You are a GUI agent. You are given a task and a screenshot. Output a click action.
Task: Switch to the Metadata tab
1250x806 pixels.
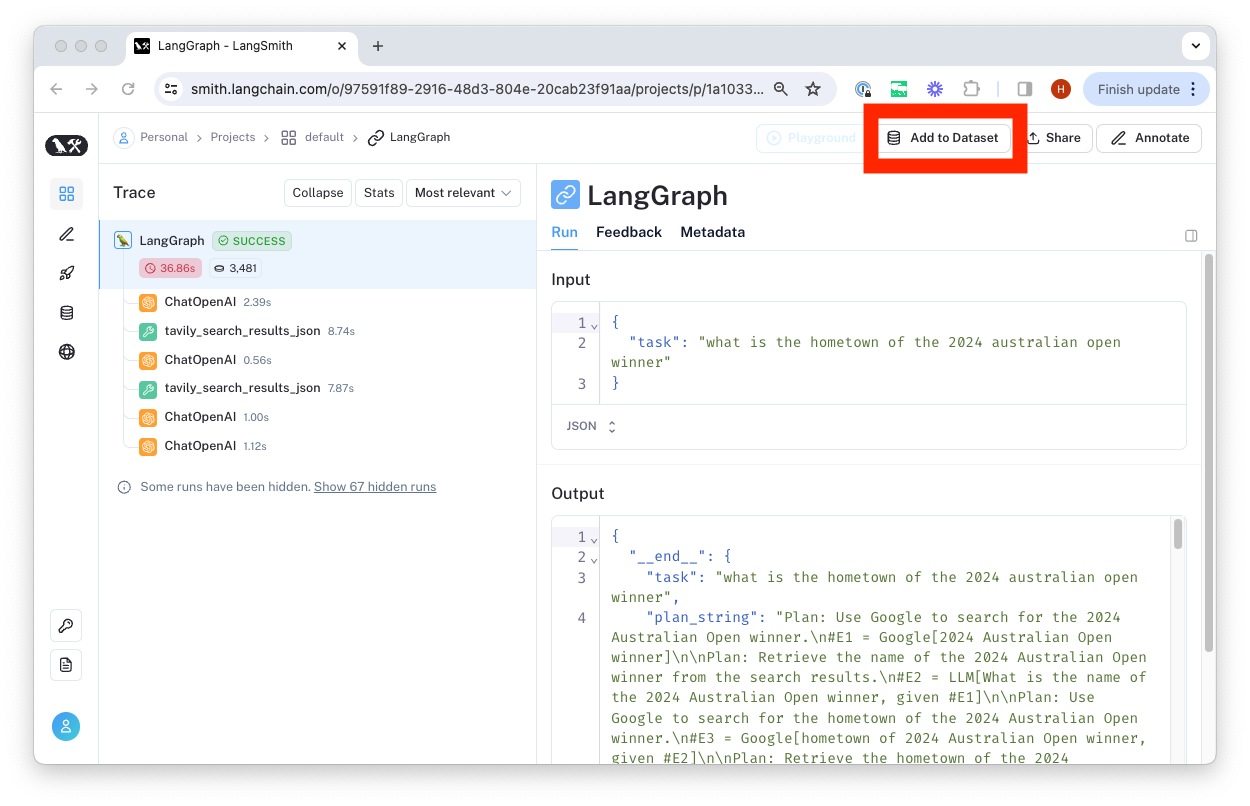(712, 232)
